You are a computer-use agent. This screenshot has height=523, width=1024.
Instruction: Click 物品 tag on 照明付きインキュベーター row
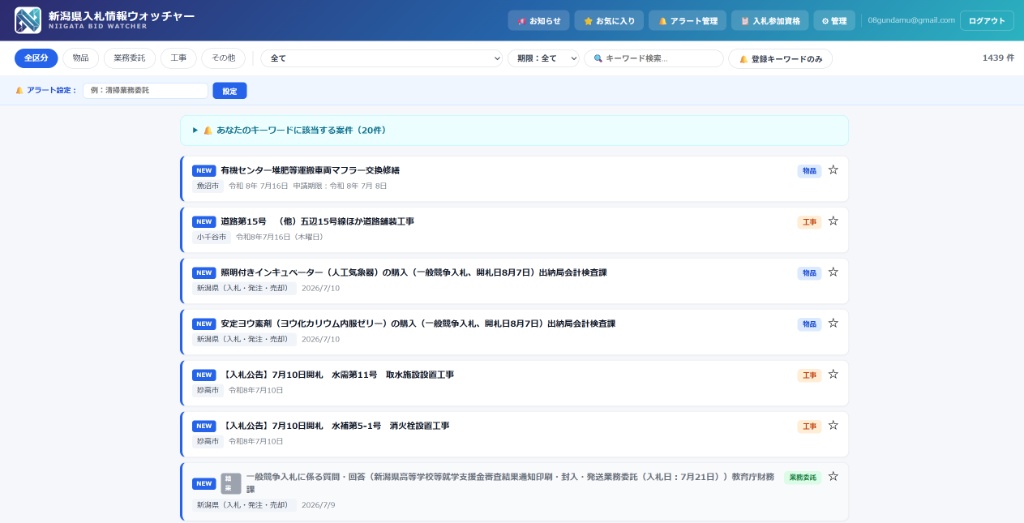[x=809, y=273]
